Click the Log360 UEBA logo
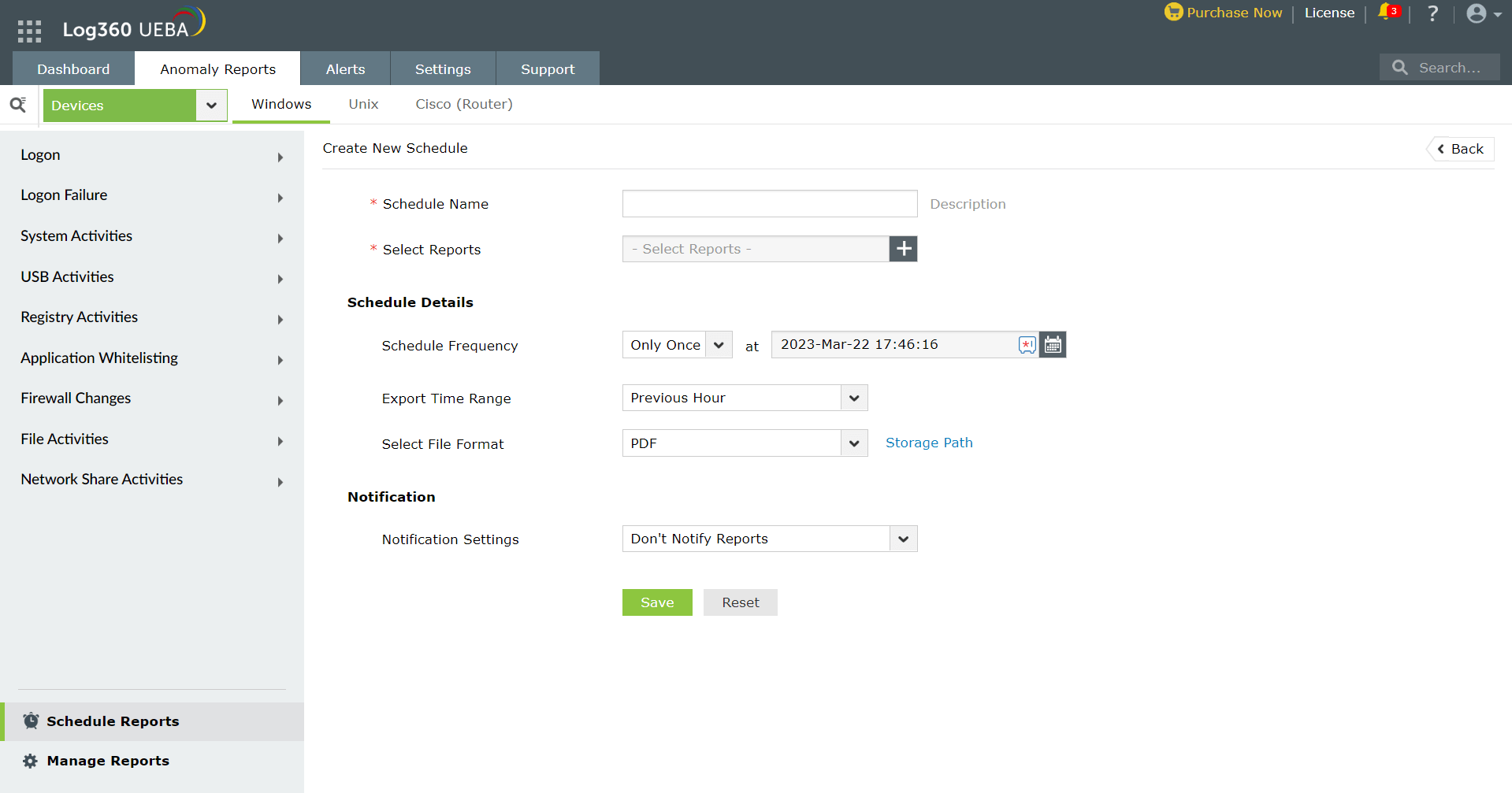The width and height of the screenshot is (1512, 793). tap(133, 24)
